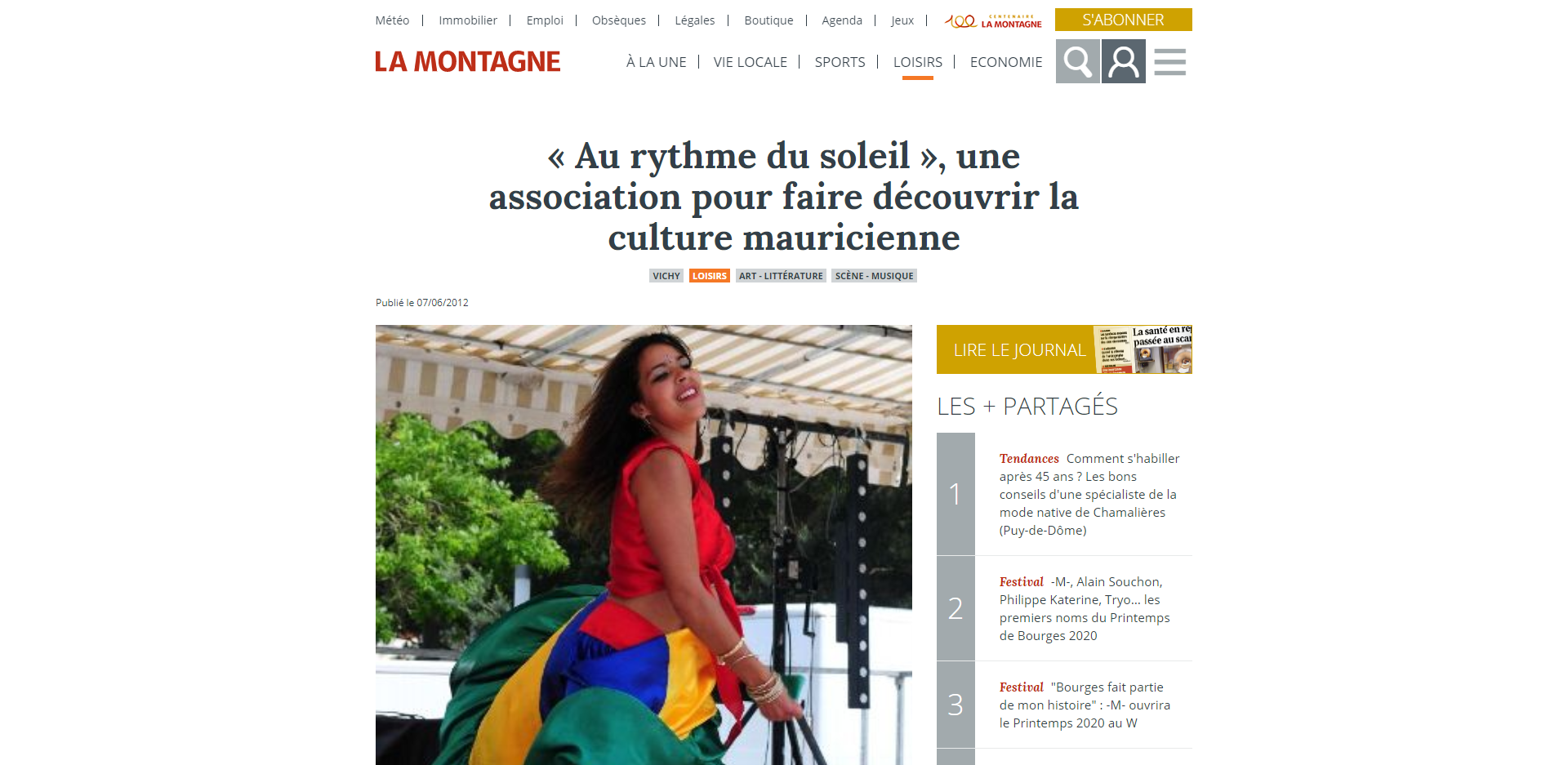The image size is (1568, 765).
Task: Select the LOISIRS navigation tab
Action: (x=918, y=62)
